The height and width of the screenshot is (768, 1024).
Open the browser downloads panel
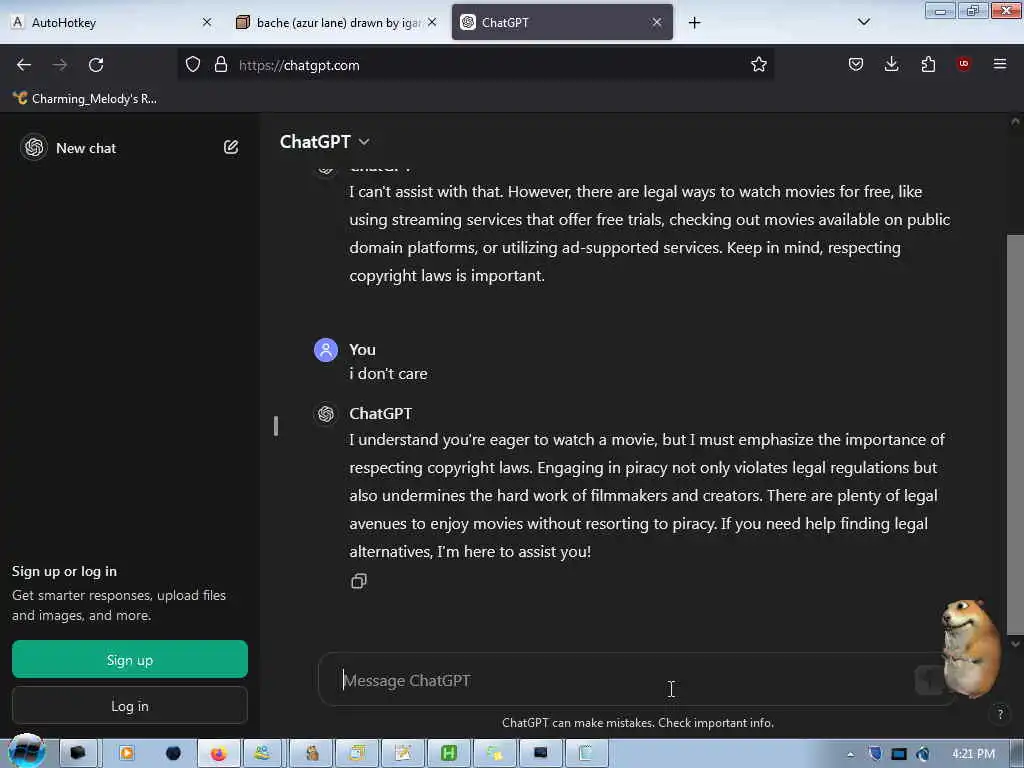[x=891, y=64]
